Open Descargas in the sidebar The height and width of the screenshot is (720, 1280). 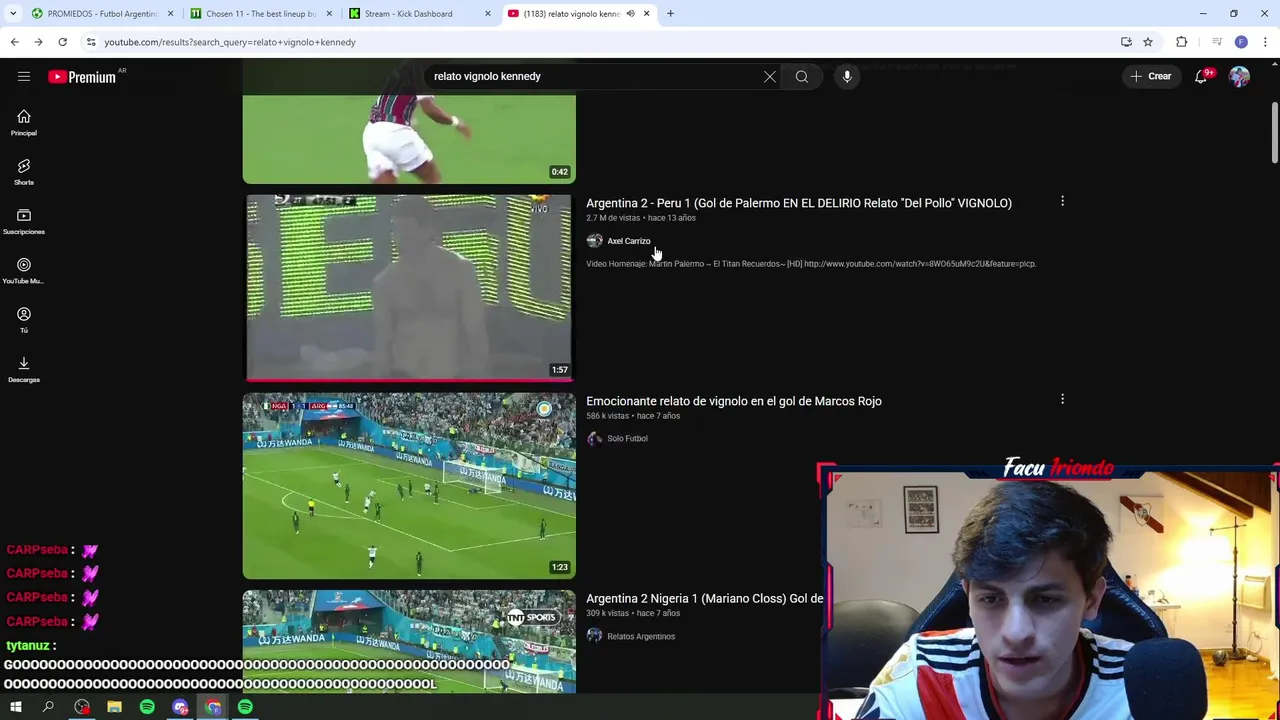(24, 370)
